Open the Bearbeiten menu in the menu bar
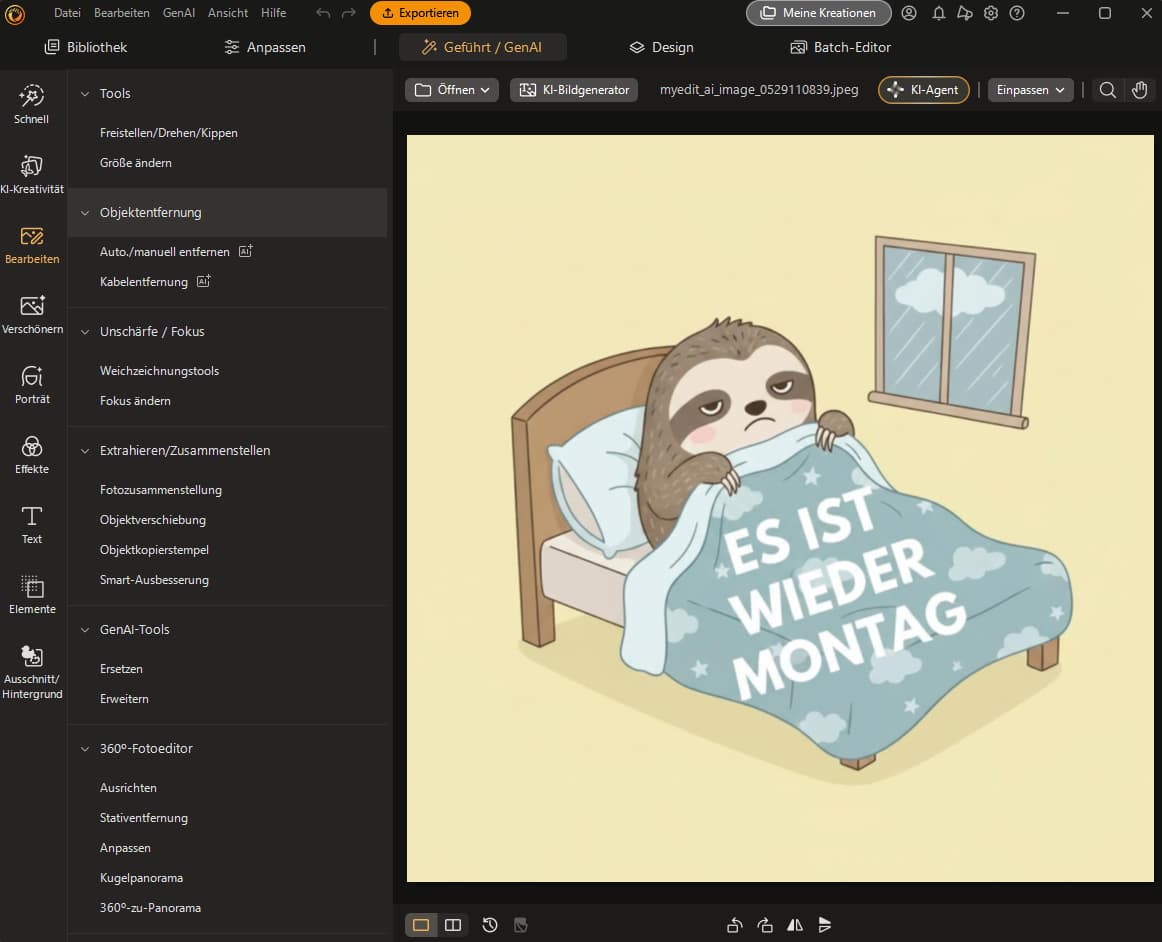This screenshot has height=942, width=1162. 122,13
